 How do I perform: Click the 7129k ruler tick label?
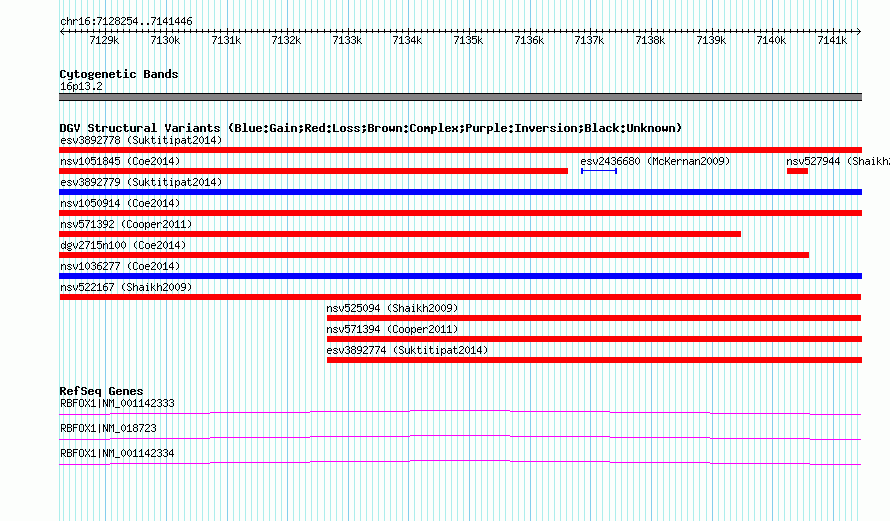104,40
